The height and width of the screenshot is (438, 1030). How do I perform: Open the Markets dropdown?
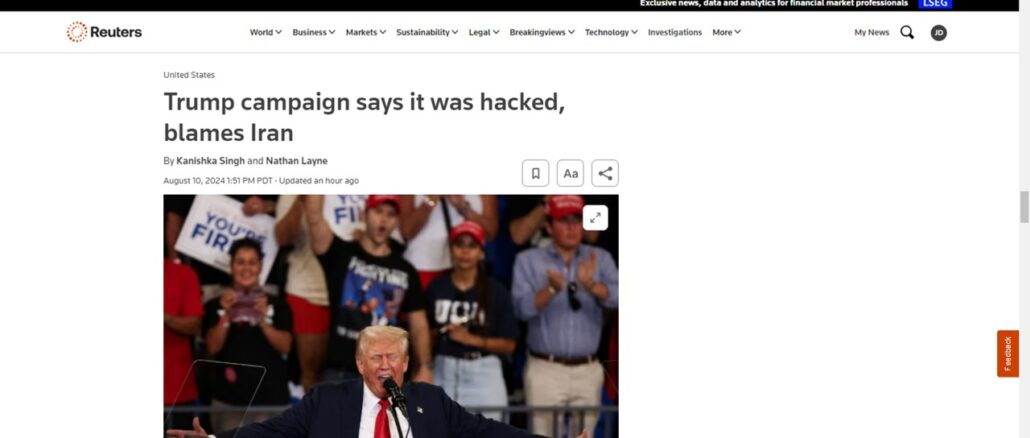click(366, 32)
